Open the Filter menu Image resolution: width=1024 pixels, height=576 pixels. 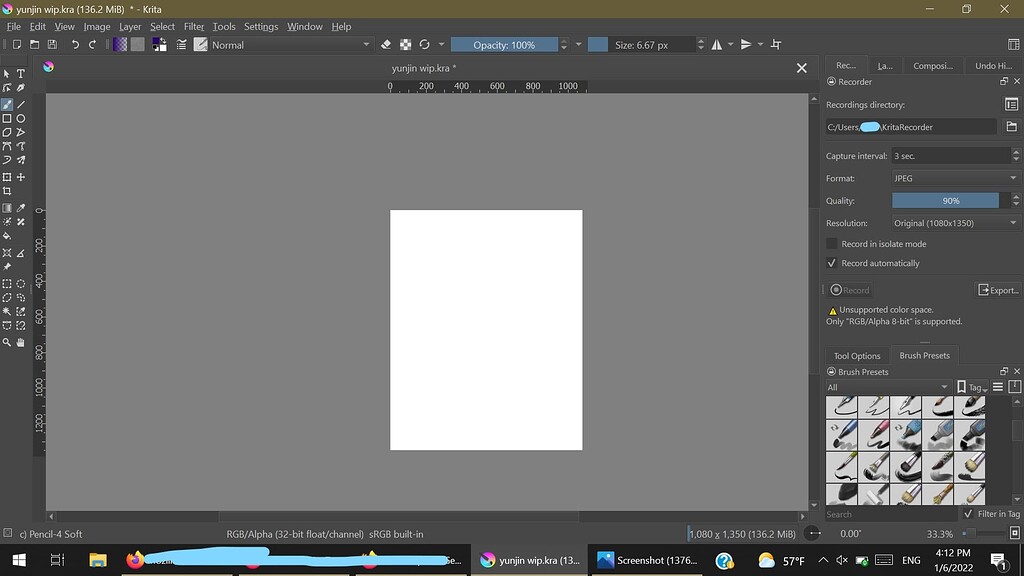[x=194, y=26]
